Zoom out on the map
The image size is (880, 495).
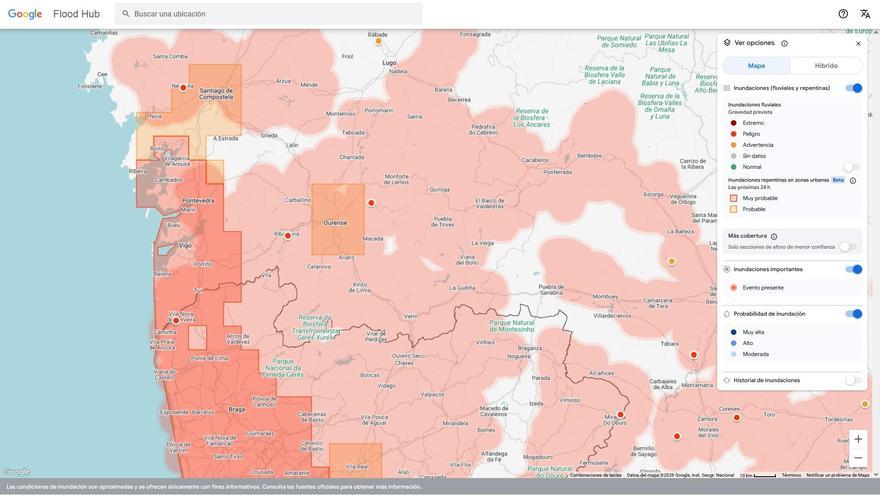coord(858,458)
